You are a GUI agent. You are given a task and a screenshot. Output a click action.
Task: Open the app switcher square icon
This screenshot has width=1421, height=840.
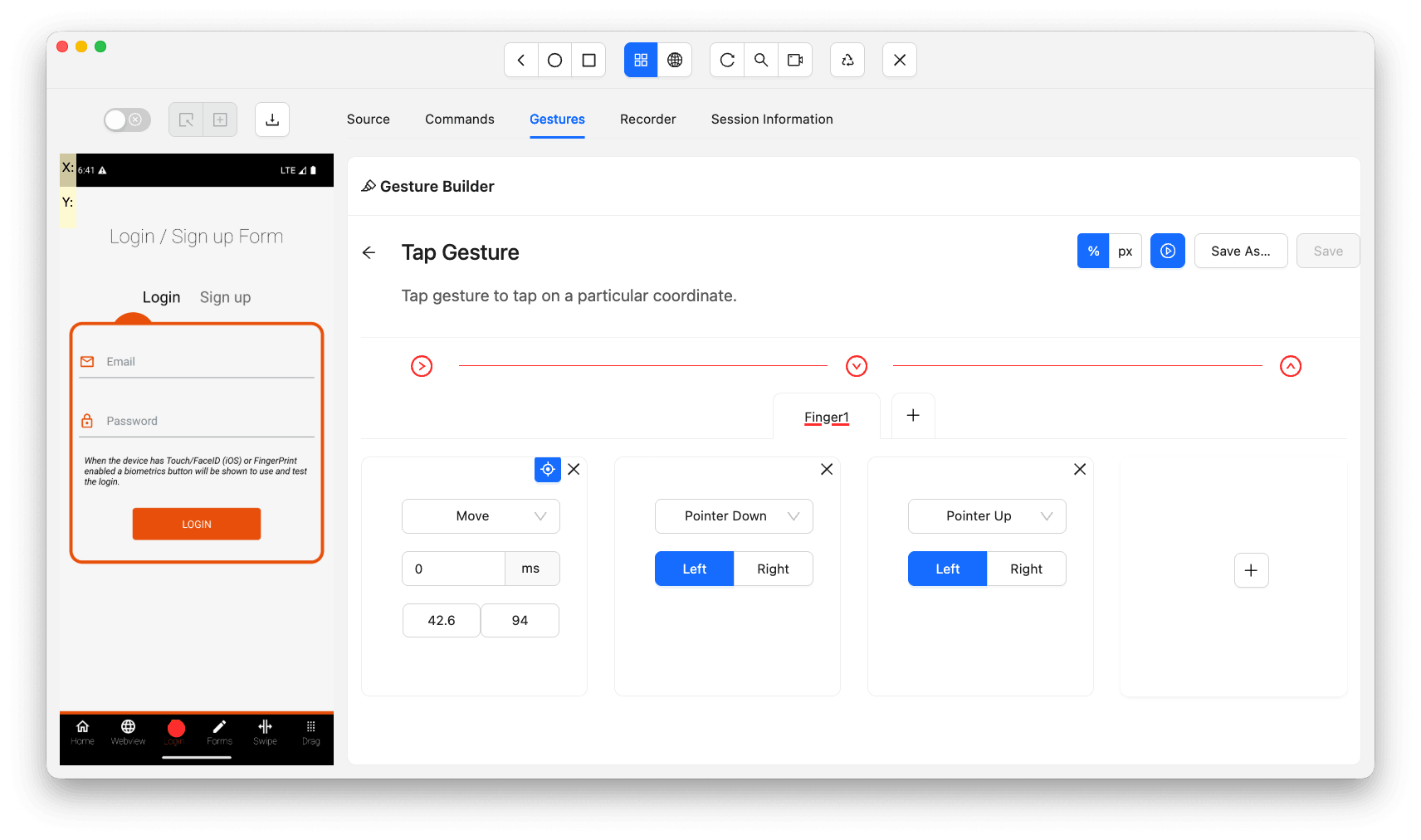[588, 60]
